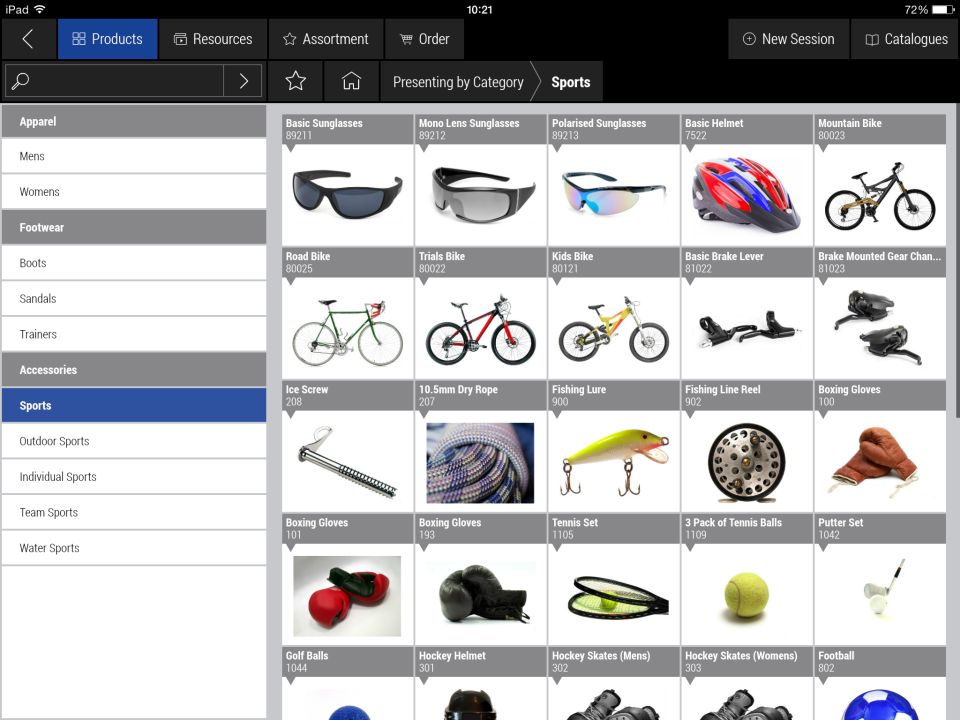This screenshot has width=960, height=720.
Task: Click the right-side scrollbar
Action: click(x=954, y=160)
